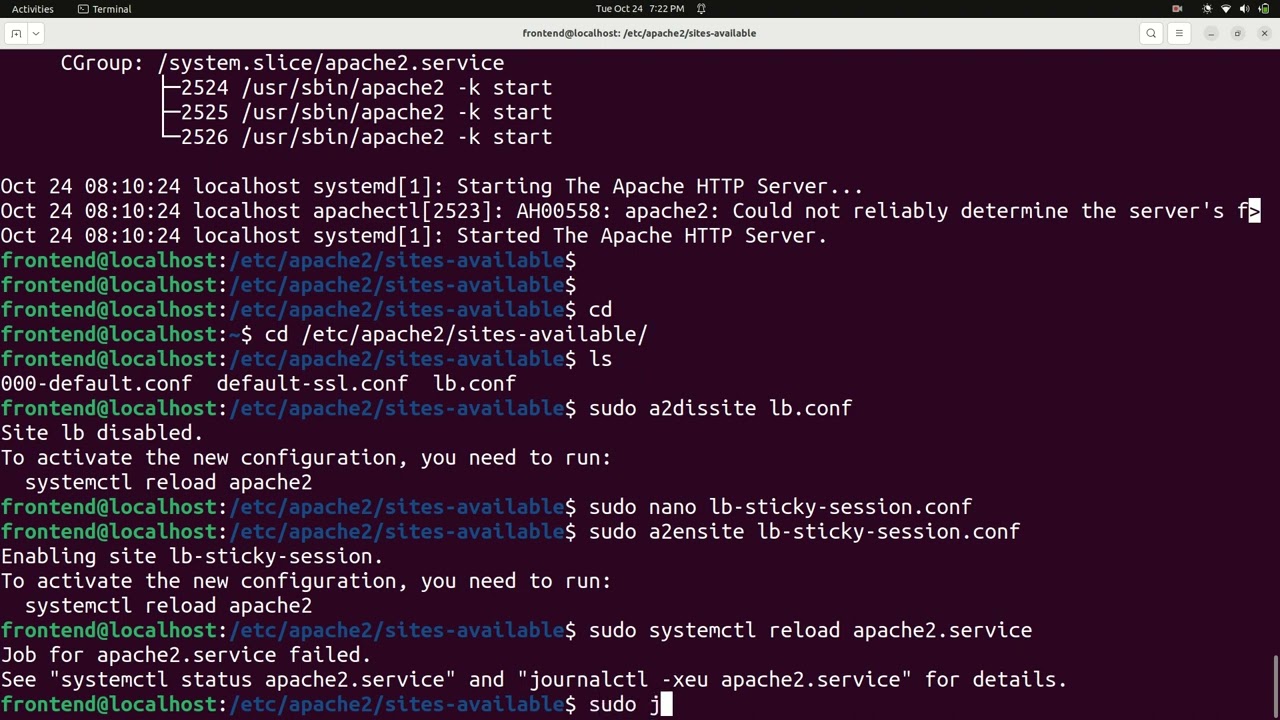The image size is (1280, 720).
Task: Click the window title frontend@localhost
Action: pyautogui.click(x=639, y=33)
